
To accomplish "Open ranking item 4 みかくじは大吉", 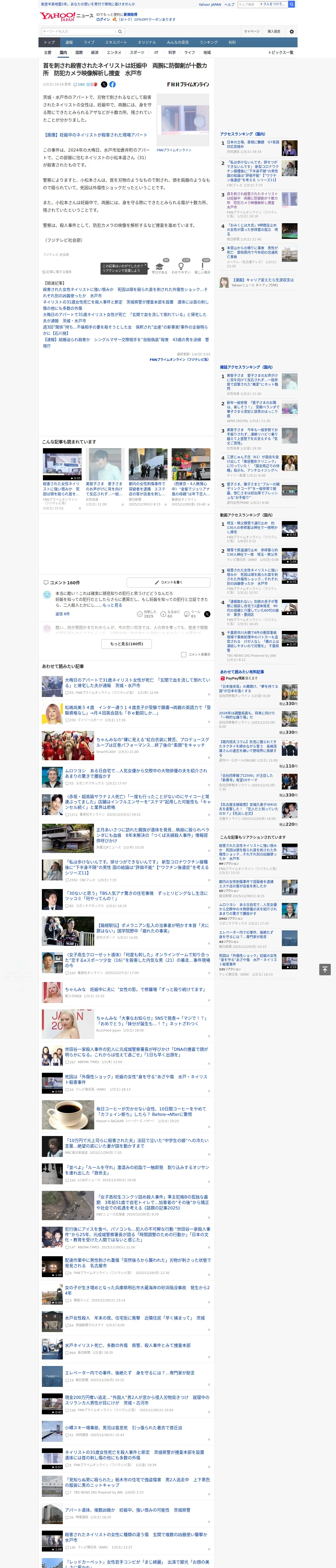I will pos(253,229).
